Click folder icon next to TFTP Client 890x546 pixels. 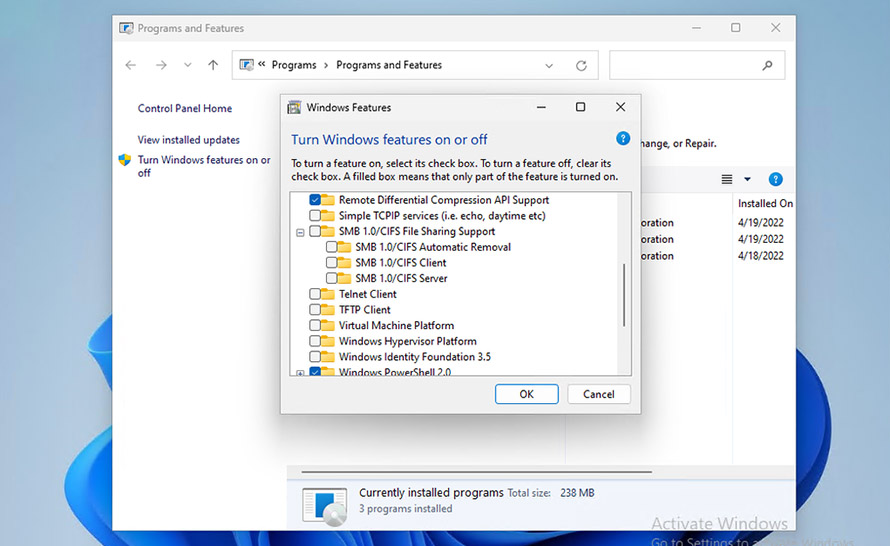328,310
